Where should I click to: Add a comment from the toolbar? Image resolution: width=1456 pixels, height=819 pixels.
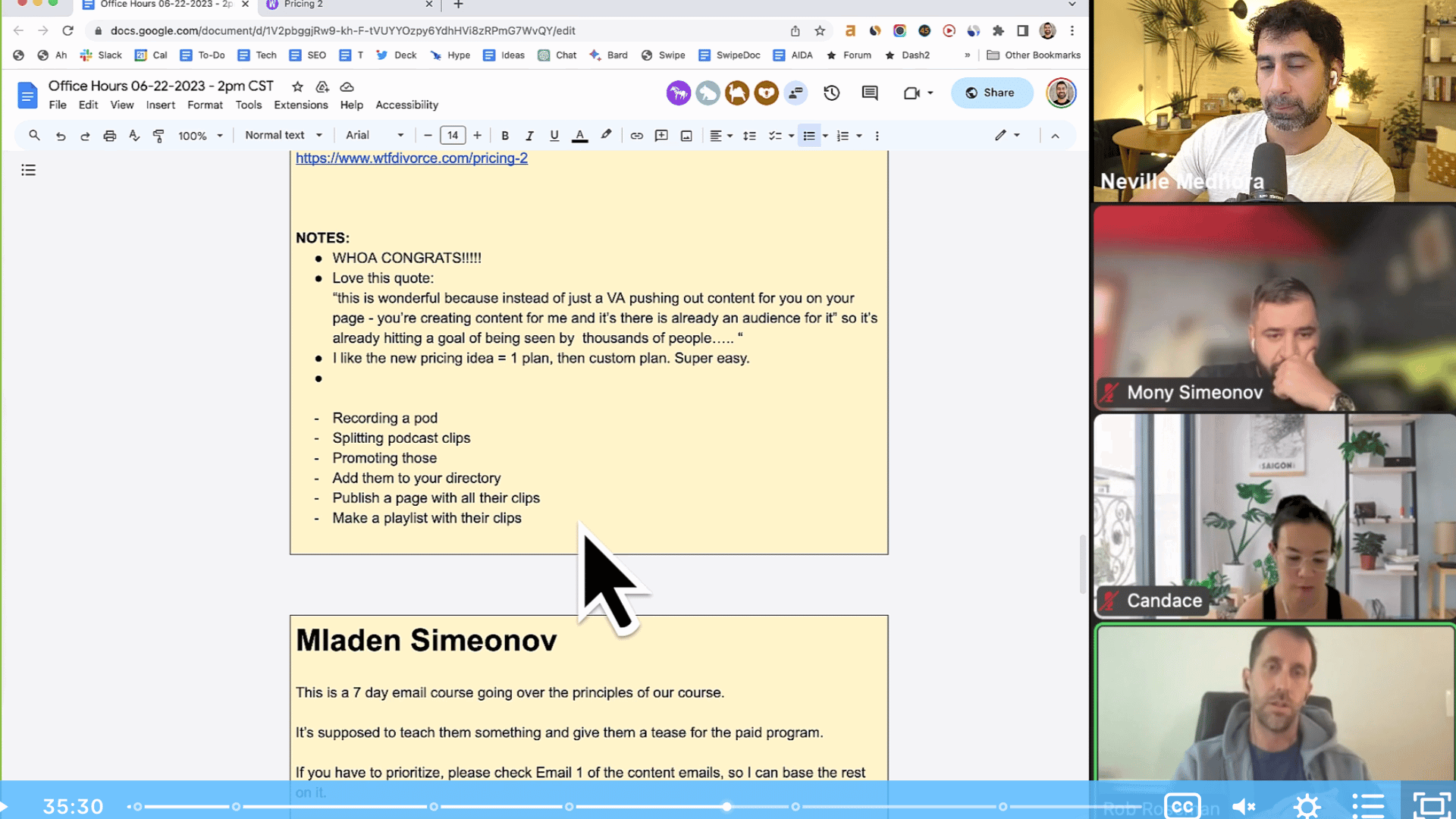coord(661,136)
